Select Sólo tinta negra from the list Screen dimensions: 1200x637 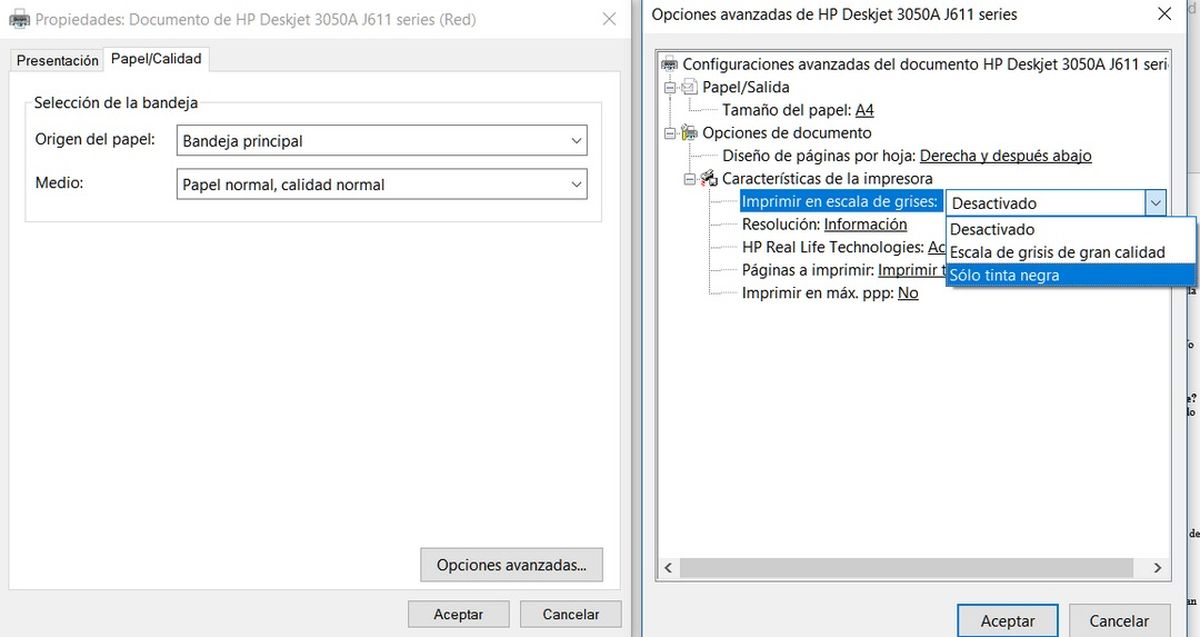pyautogui.click(x=1003, y=275)
